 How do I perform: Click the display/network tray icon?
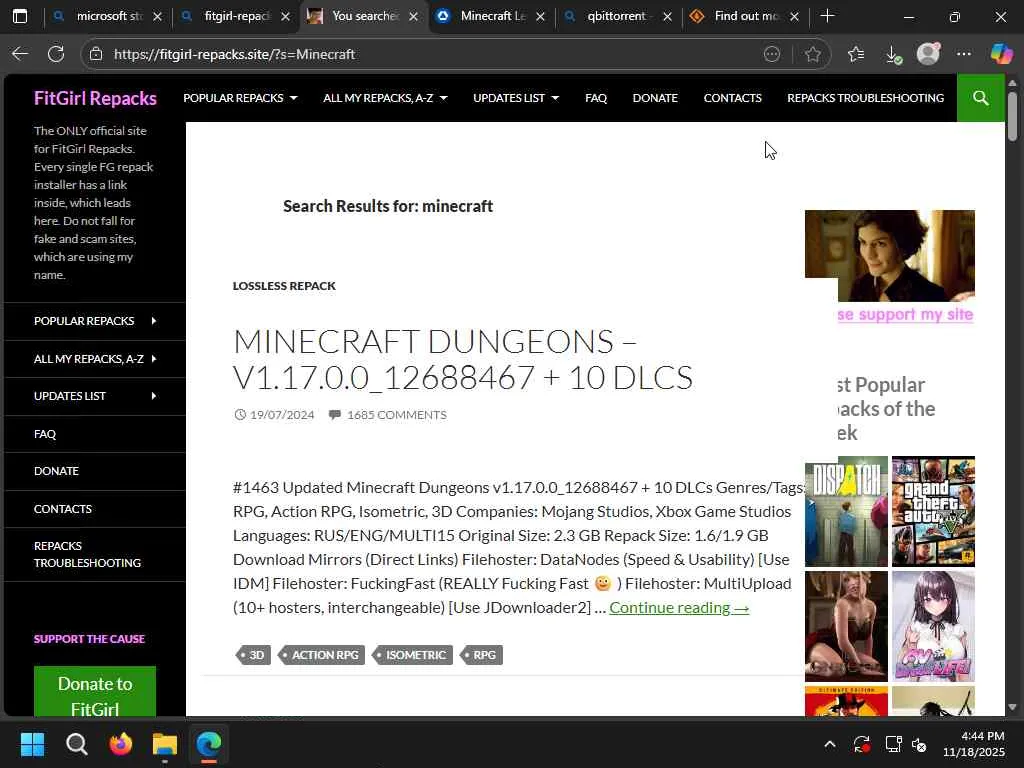tap(893, 744)
